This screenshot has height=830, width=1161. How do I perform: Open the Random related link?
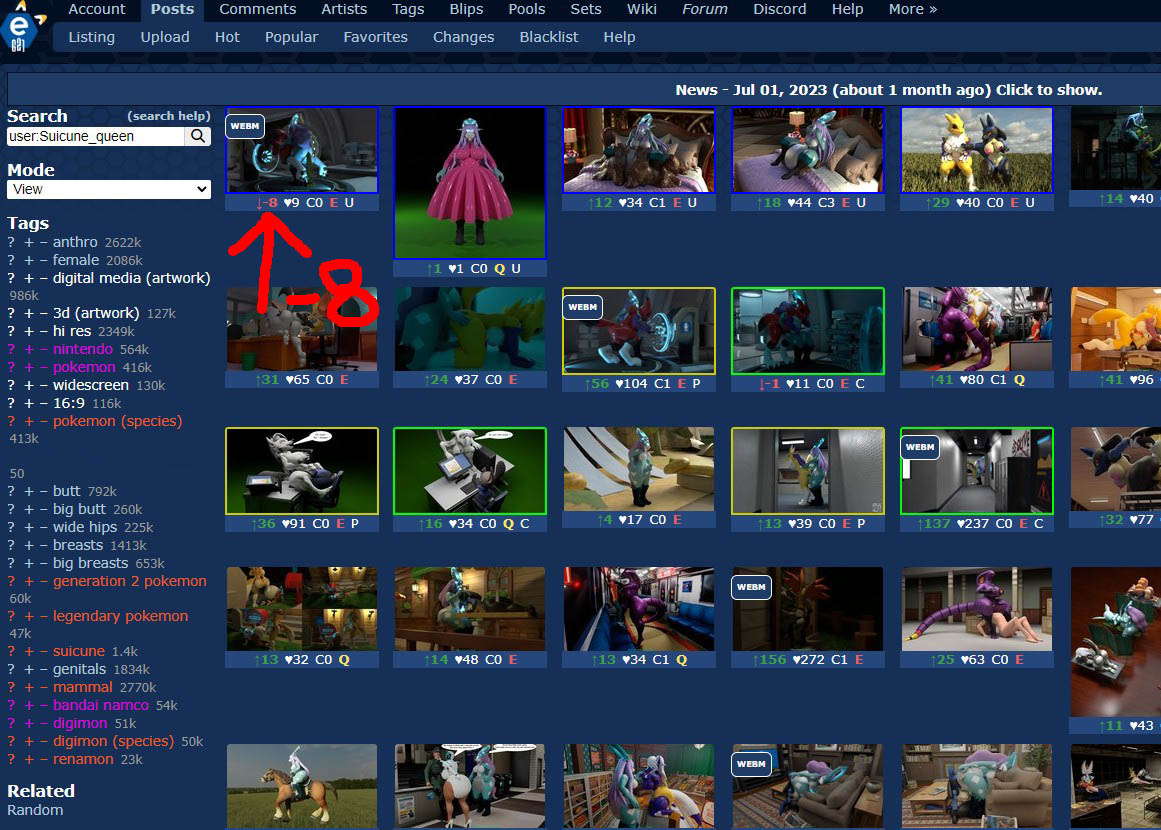point(35,810)
